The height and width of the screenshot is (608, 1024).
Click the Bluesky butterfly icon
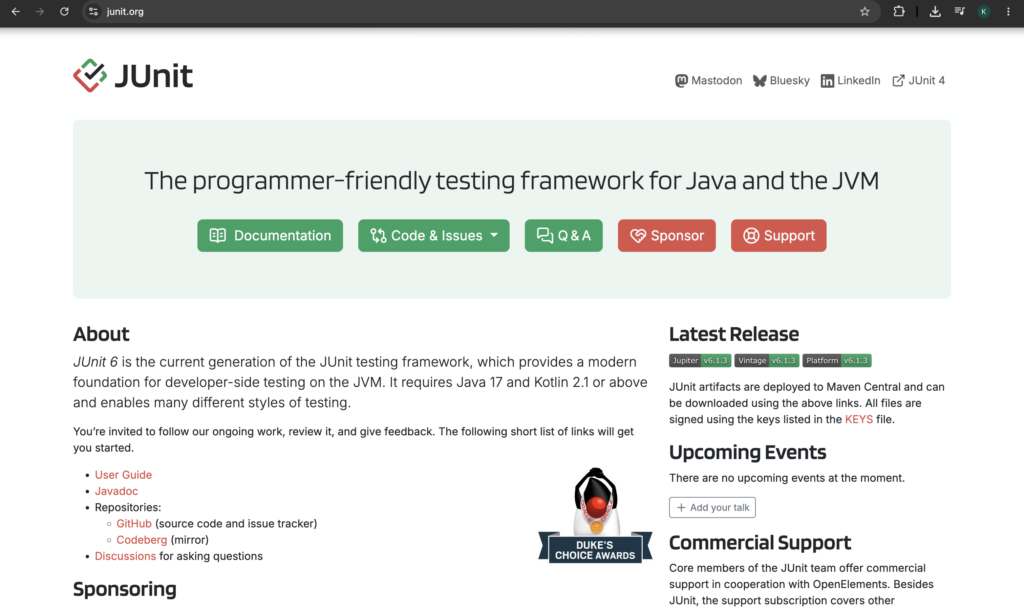click(760, 80)
